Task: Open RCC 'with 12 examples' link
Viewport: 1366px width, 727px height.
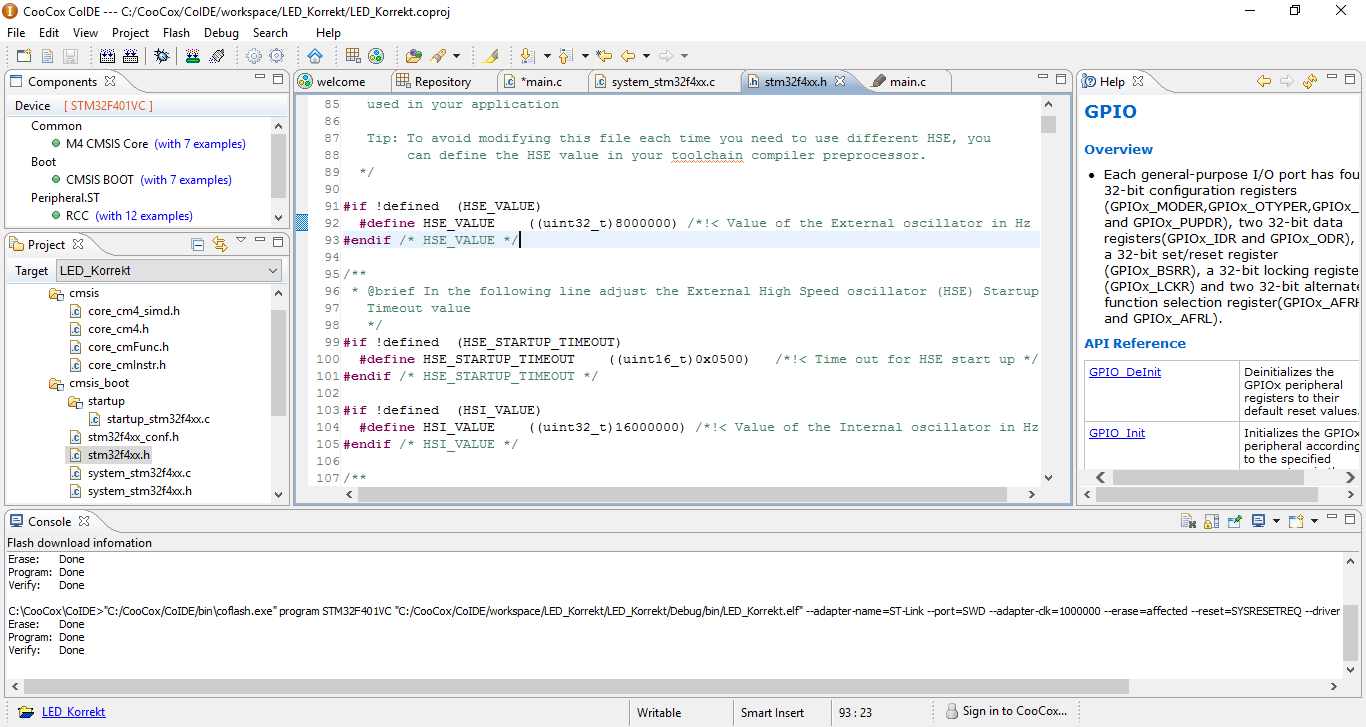Action: pos(145,216)
